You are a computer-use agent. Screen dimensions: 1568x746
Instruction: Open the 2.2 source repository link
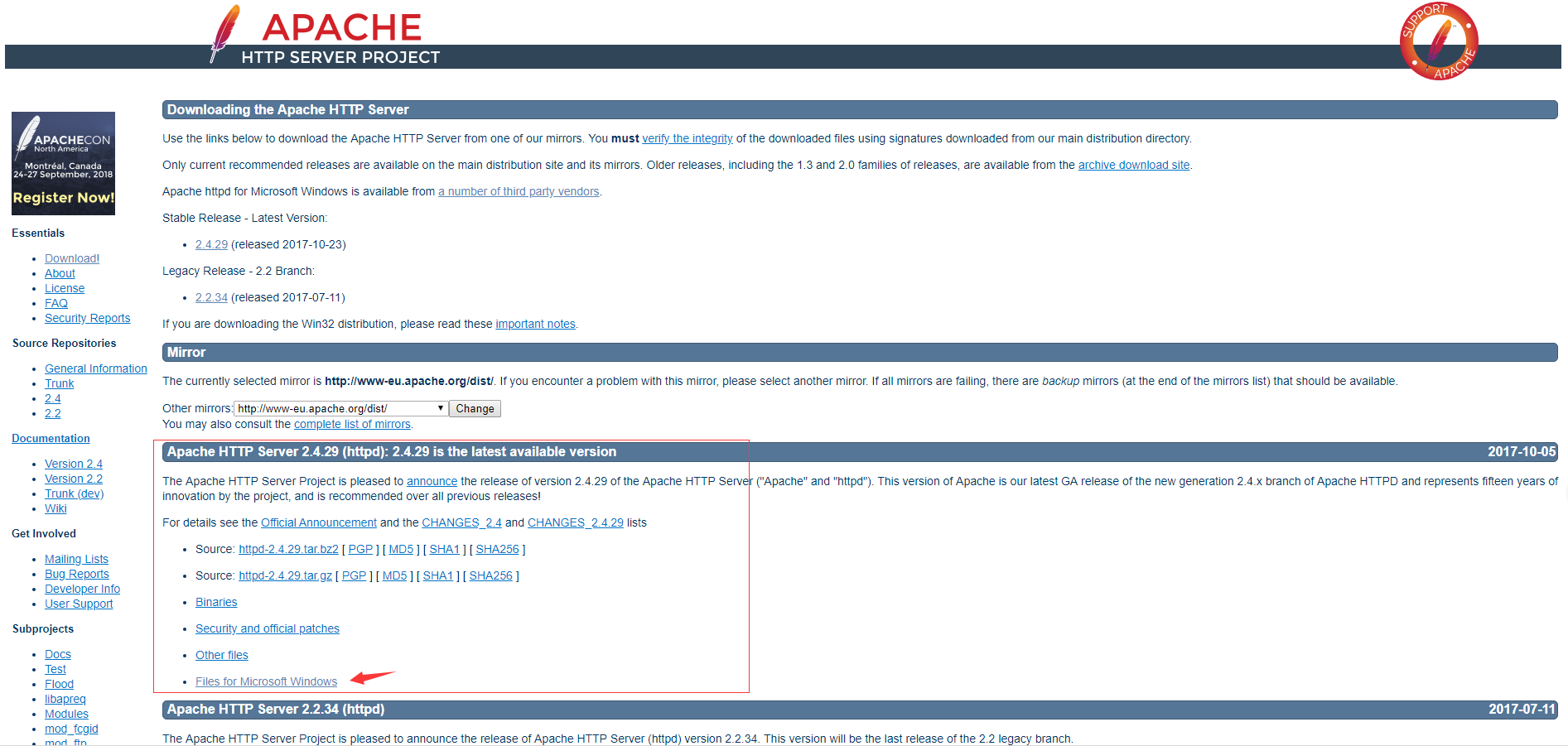(52, 413)
